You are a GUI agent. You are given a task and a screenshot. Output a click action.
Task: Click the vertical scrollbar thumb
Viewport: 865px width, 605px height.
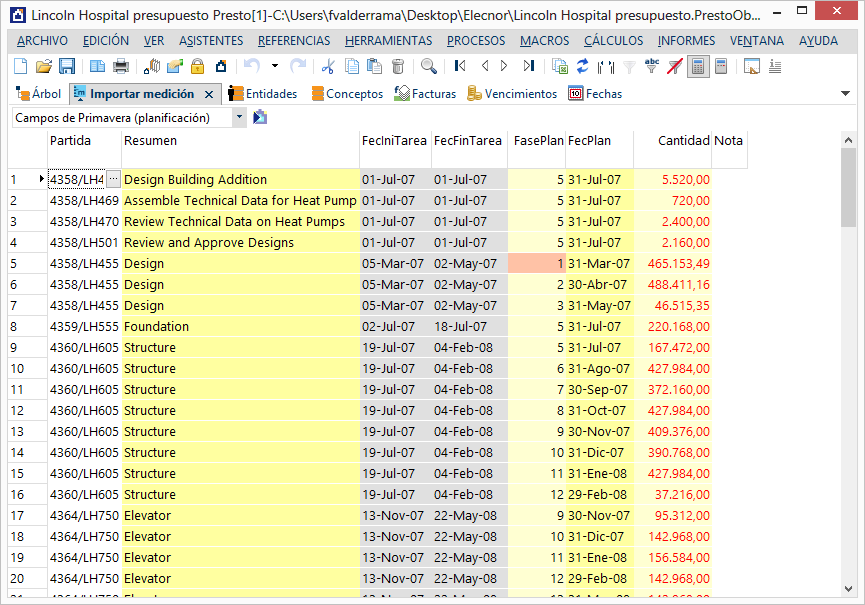point(848,188)
